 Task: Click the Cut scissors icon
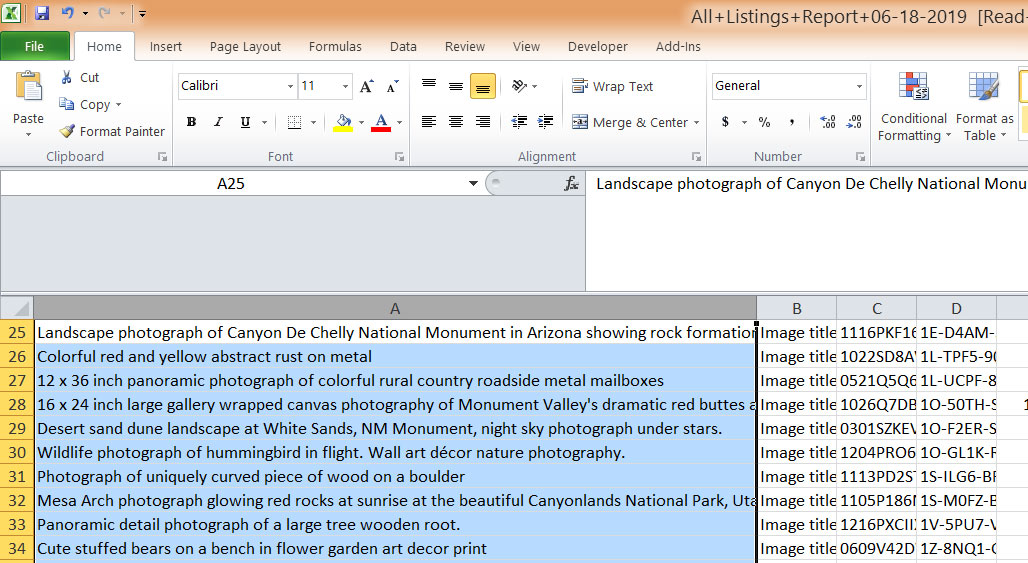pyautogui.click(x=67, y=77)
